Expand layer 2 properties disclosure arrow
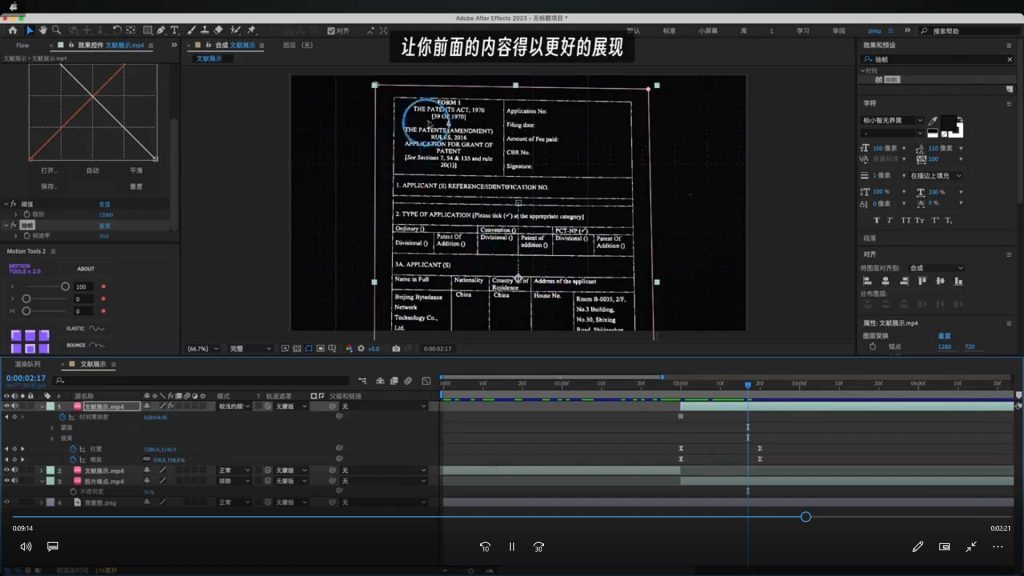 click(x=40, y=470)
